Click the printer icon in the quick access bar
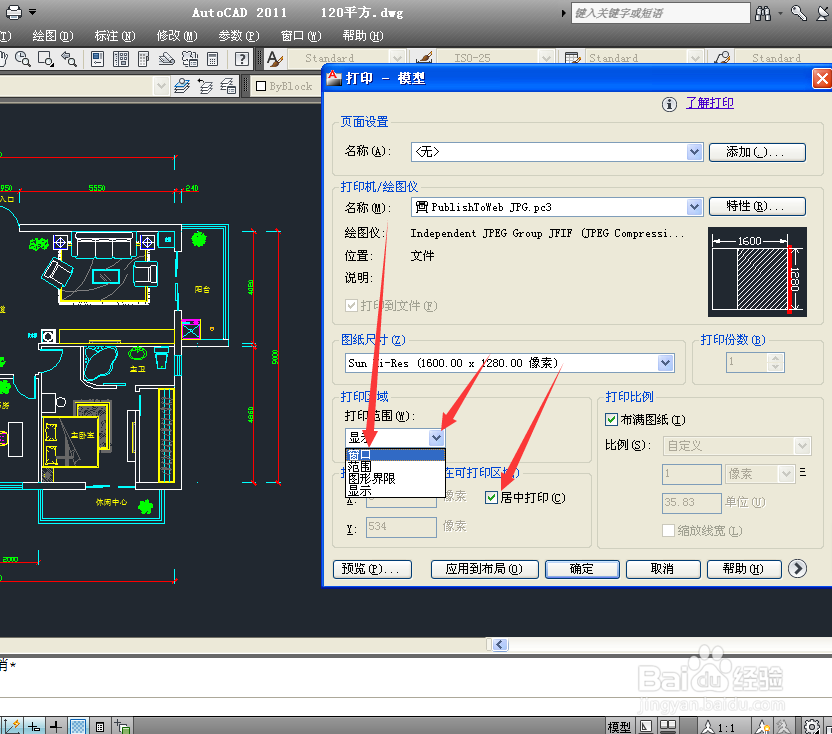The height and width of the screenshot is (734, 832). pyautogui.click(x=14, y=12)
